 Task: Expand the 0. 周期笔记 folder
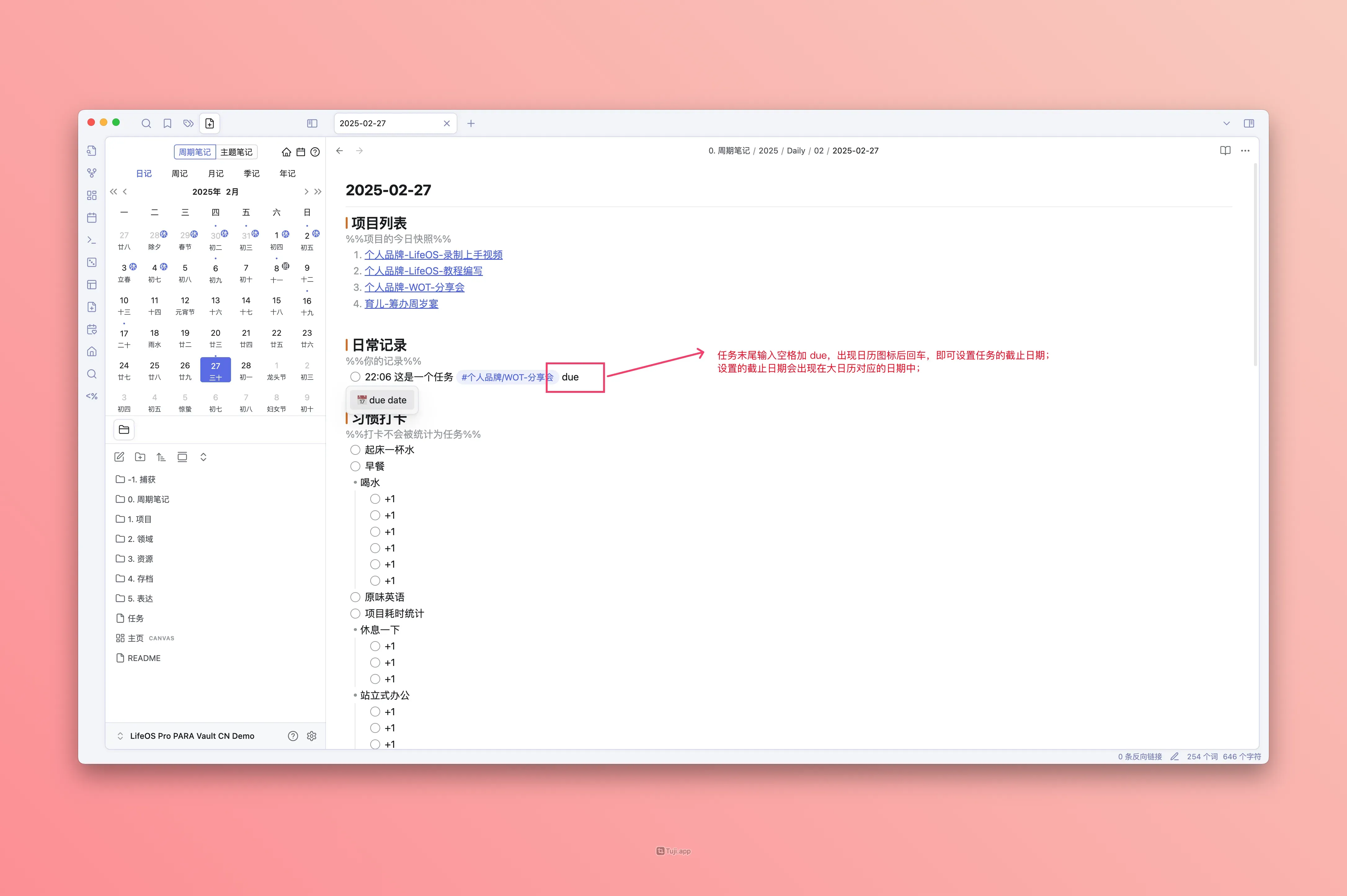(148, 499)
